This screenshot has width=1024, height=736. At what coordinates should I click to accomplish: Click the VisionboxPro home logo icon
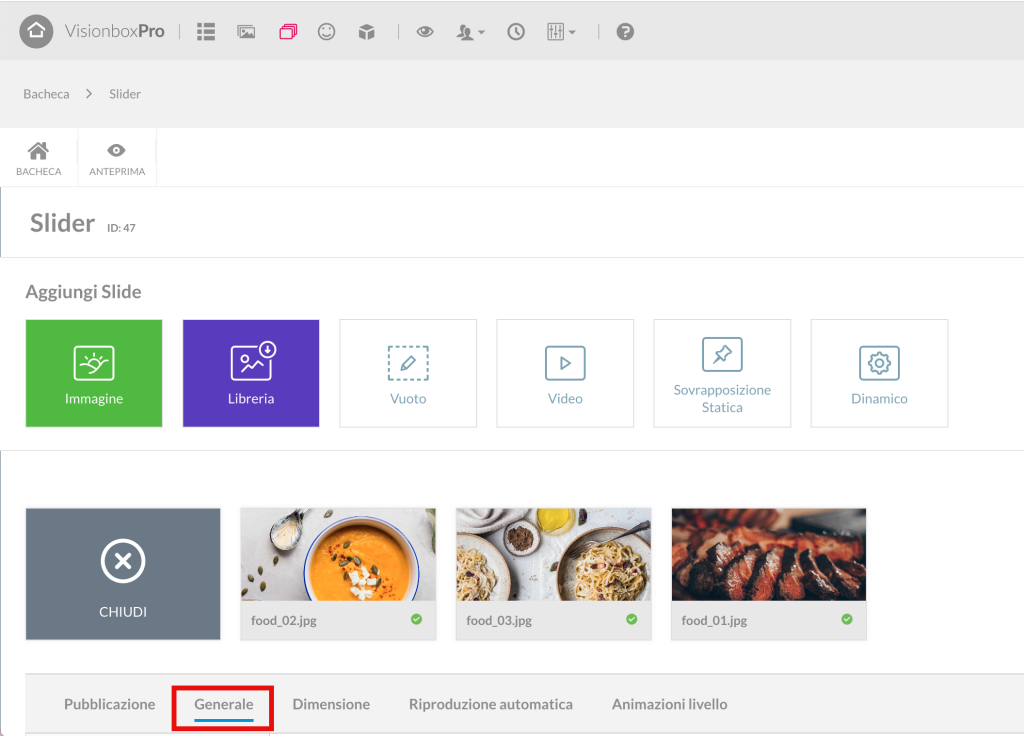(36, 31)
